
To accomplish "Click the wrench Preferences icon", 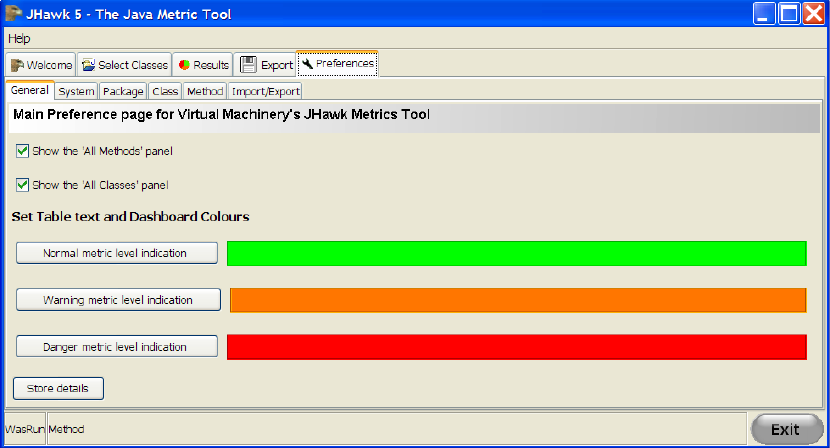I will (308, 64).
